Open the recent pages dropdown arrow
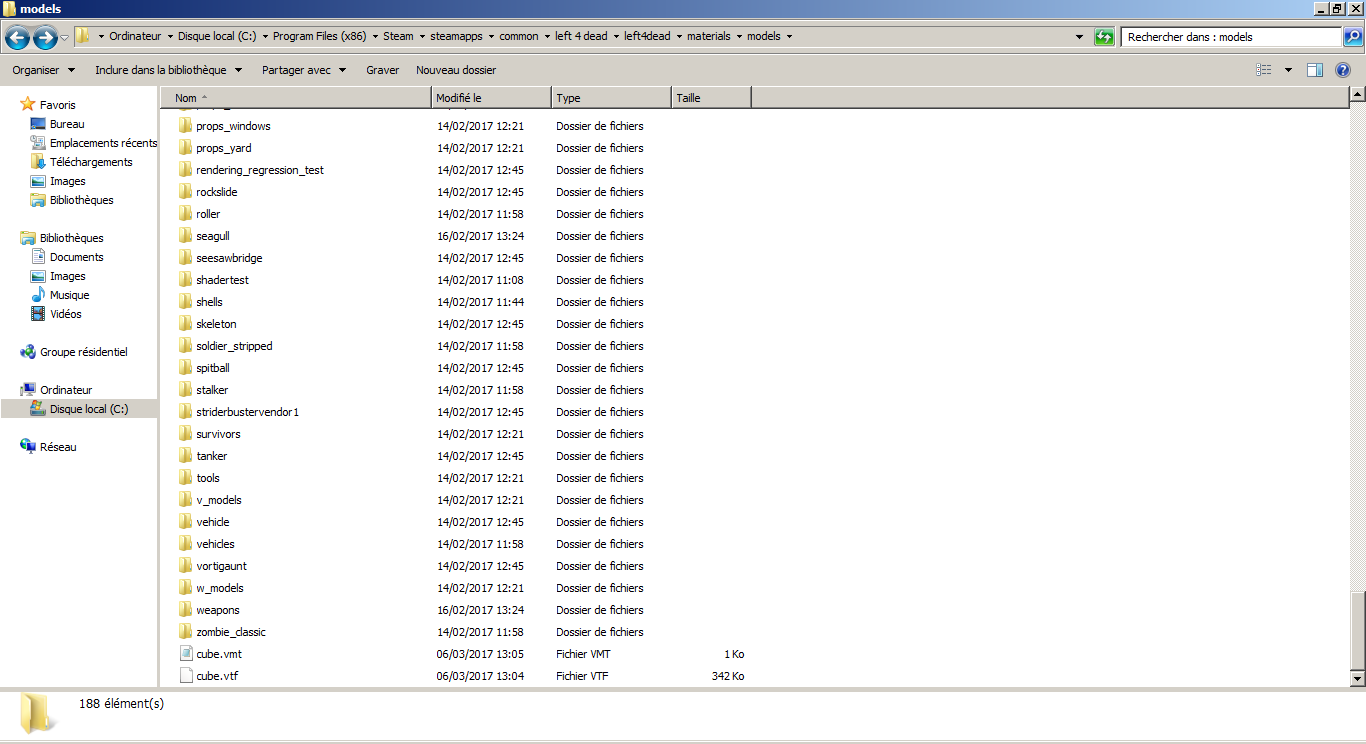Screen dimensions: 1366x744 65,38
